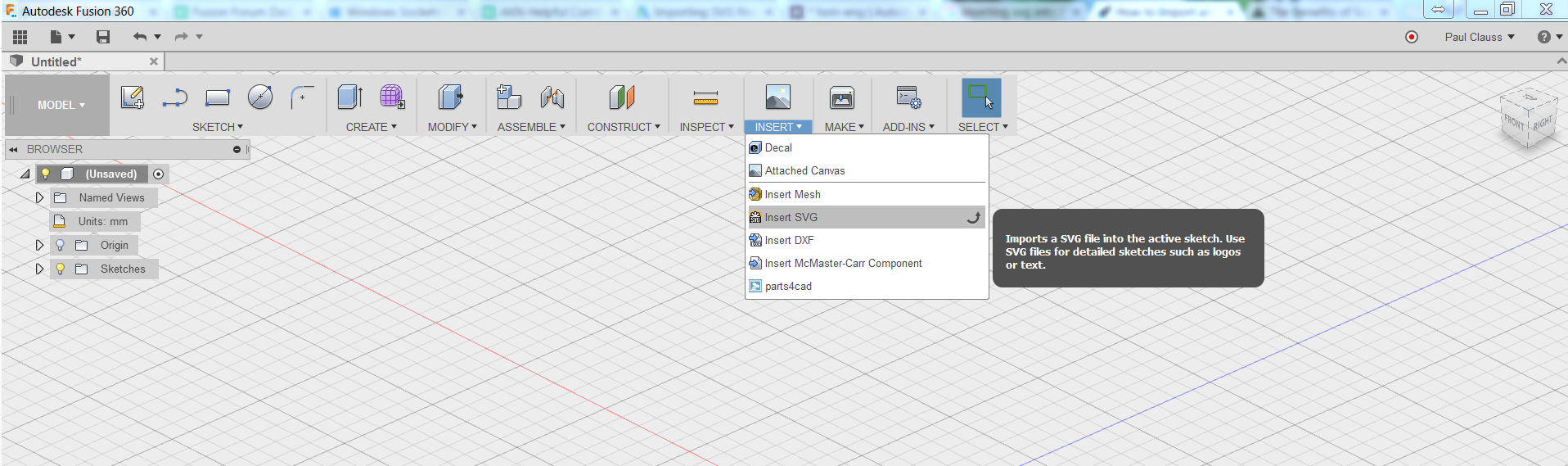This screenshot has width=1568, height=466.
Task: Open the SKETCH dropdown menu
Action: (218, 127)
